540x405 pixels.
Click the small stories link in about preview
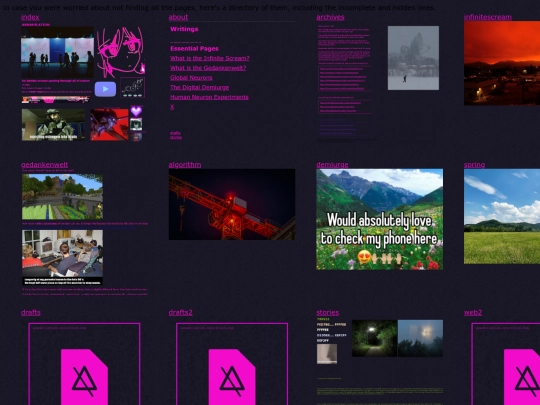176,137
